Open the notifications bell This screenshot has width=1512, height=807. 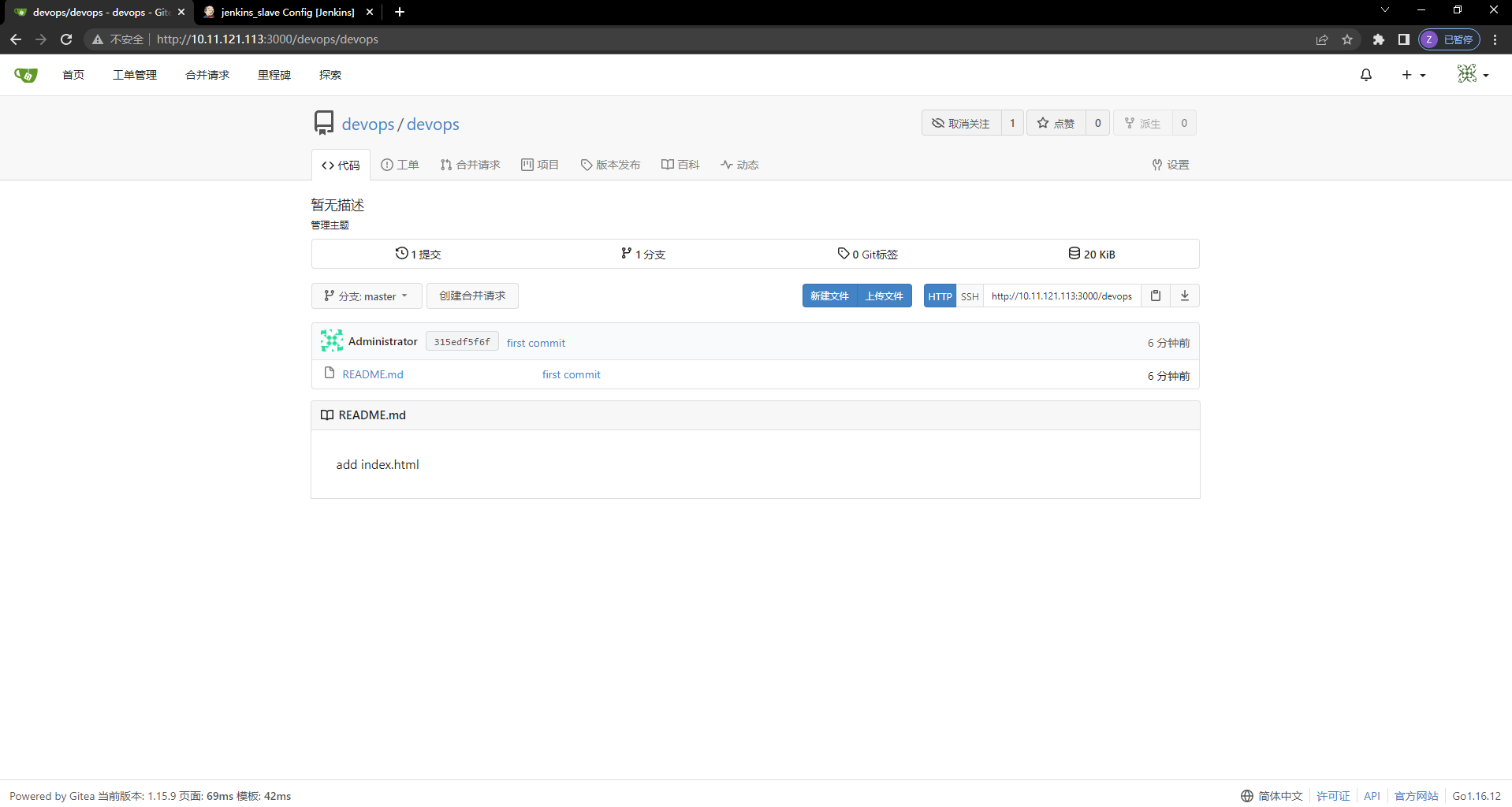click(x=1366, y=75)
